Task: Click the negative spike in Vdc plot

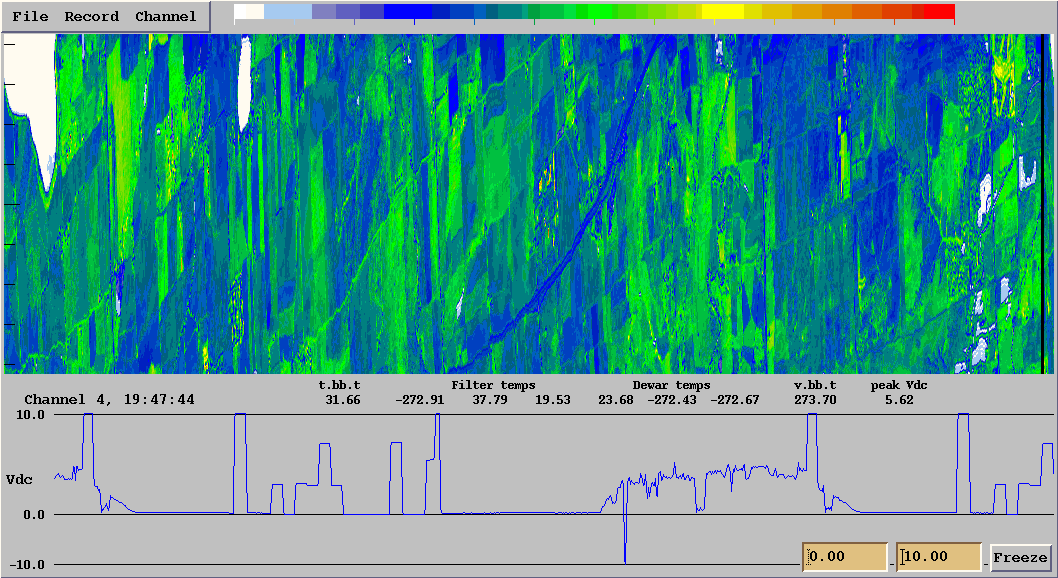Action: [x=625, y=533]
